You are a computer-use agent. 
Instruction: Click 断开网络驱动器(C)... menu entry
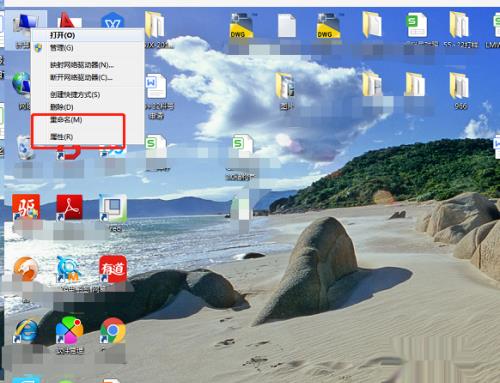81,77
